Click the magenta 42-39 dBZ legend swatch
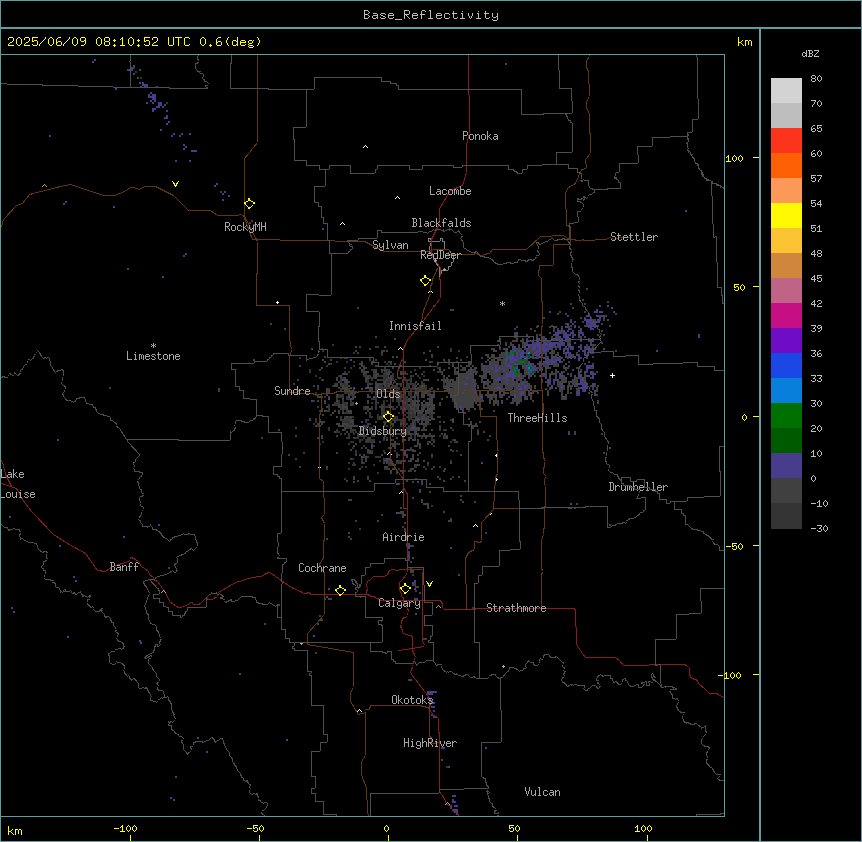 pos(786,315)
